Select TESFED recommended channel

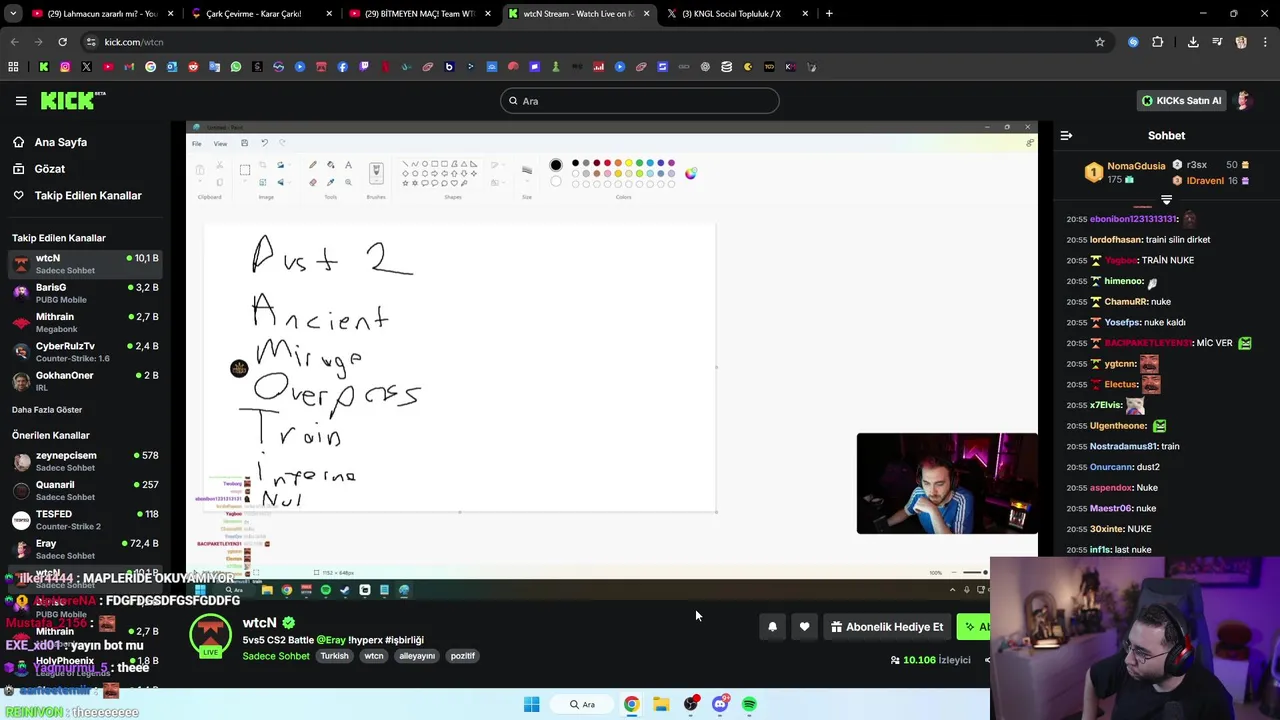click(x=85, y=520)
